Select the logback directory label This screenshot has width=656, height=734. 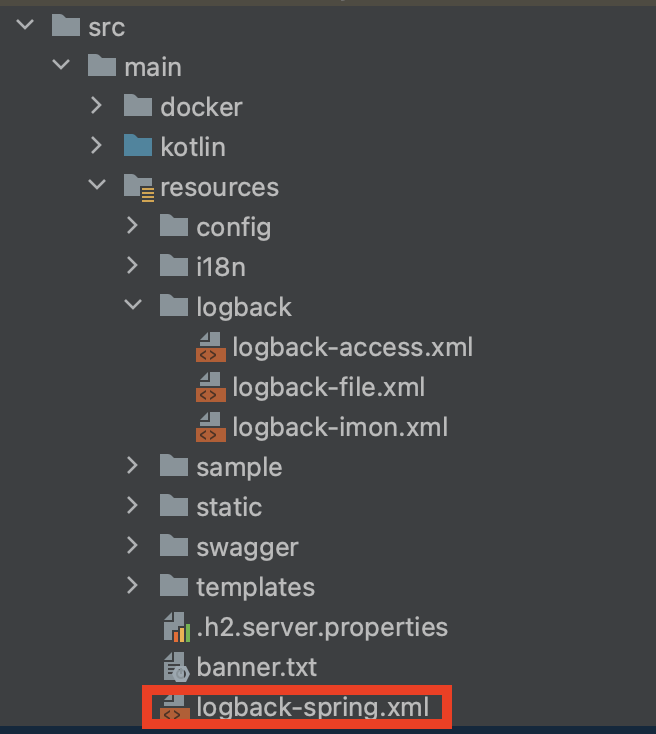pos(244,307)
